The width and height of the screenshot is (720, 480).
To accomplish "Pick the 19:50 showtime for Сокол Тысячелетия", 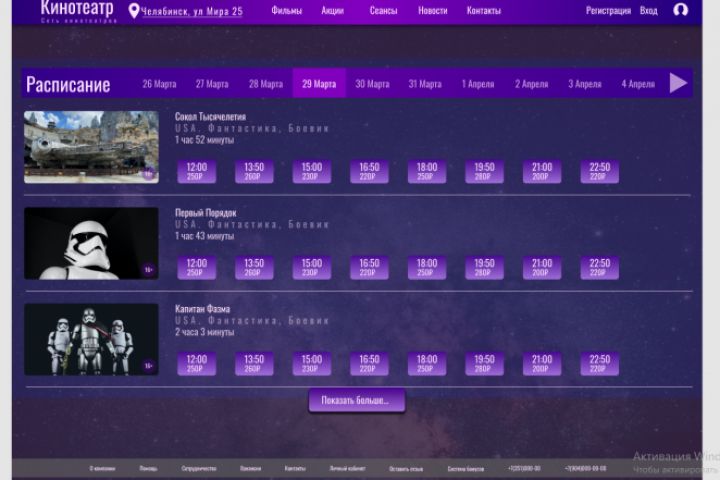I will click(484, 171).
